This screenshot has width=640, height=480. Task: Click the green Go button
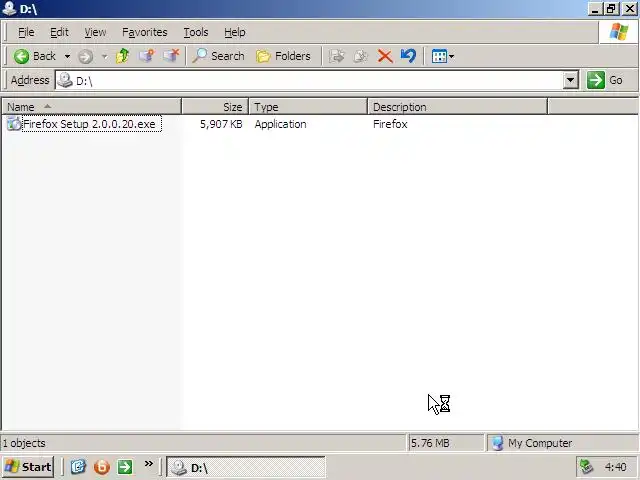click(605, 80)
